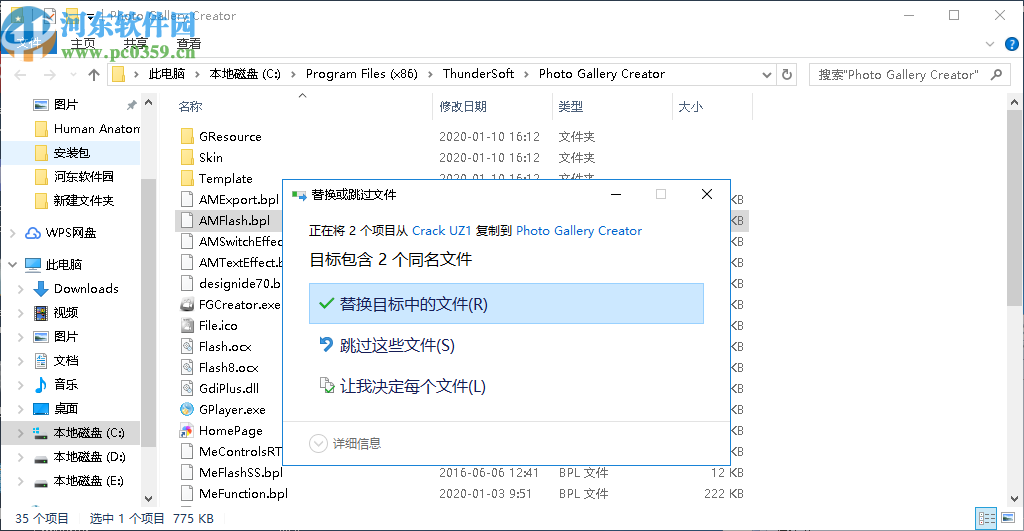This screenshot has width=1024, height=531.
Task: Click file list scroll down arrow
Action: (1014, 499)
